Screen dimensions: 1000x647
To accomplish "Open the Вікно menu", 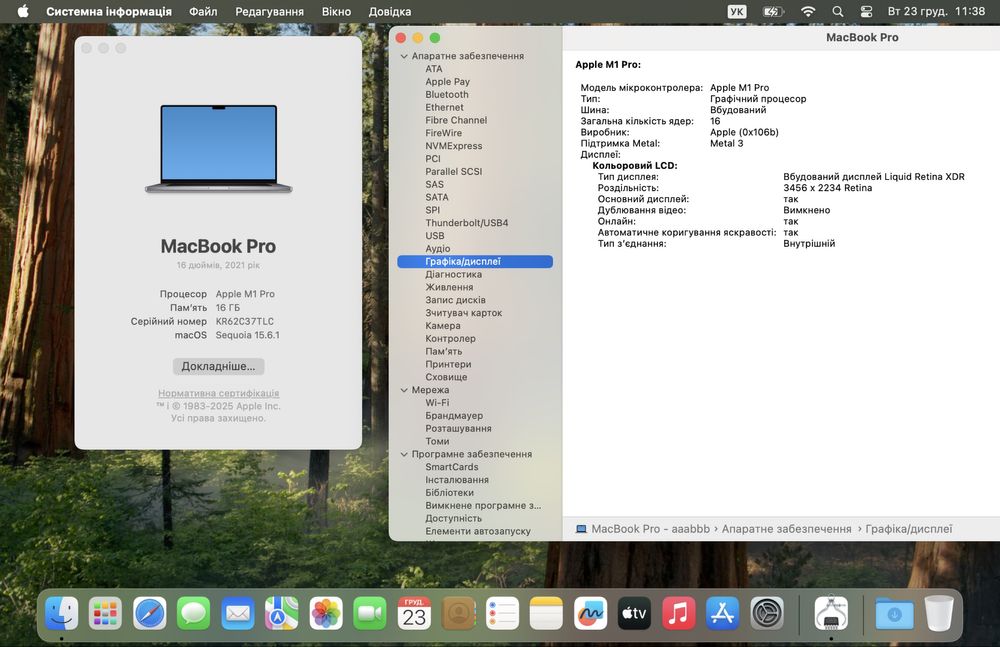I will 336,11.
